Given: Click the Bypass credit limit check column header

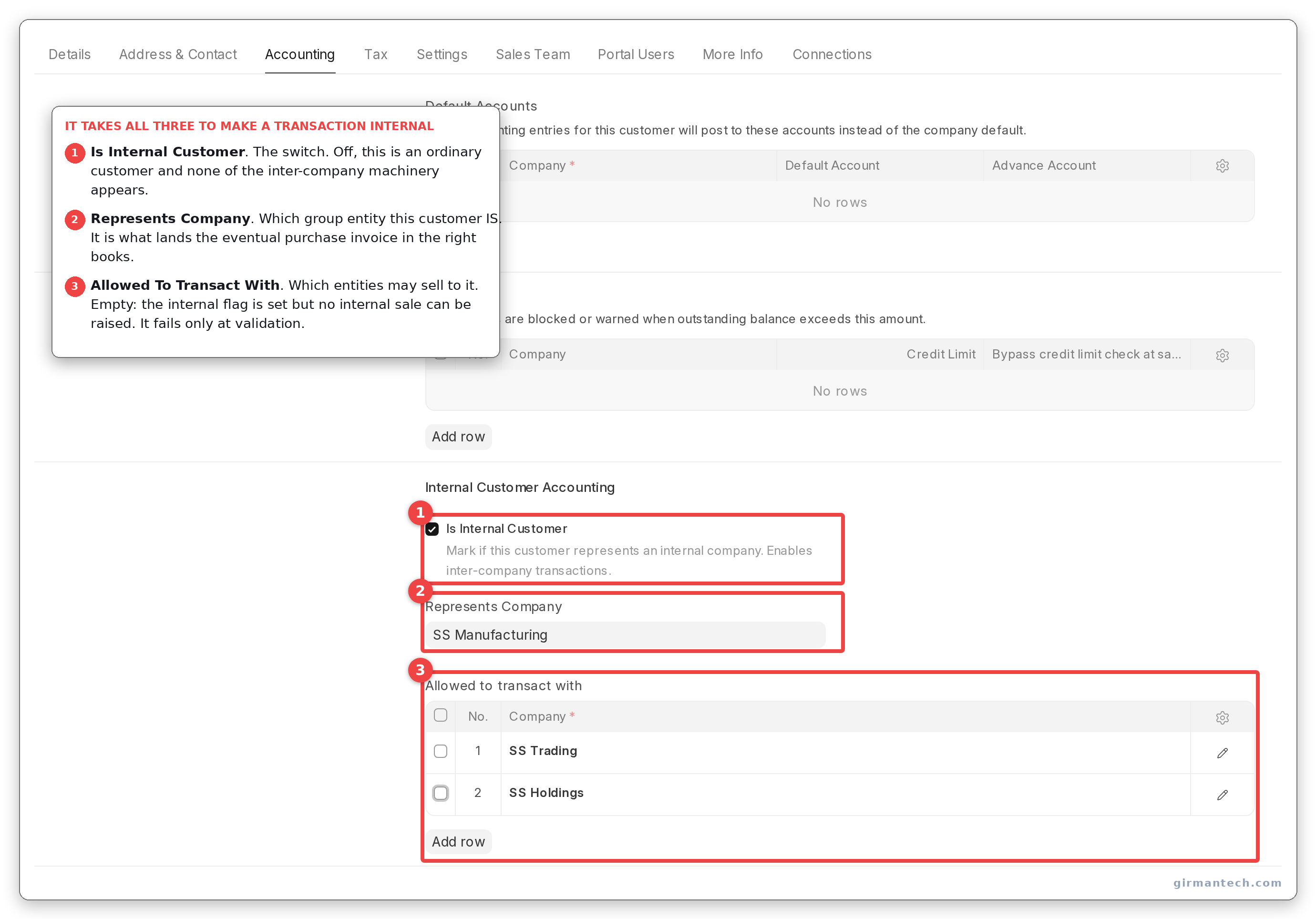Looking at the screenshot, I should [x=1087, y=354].
